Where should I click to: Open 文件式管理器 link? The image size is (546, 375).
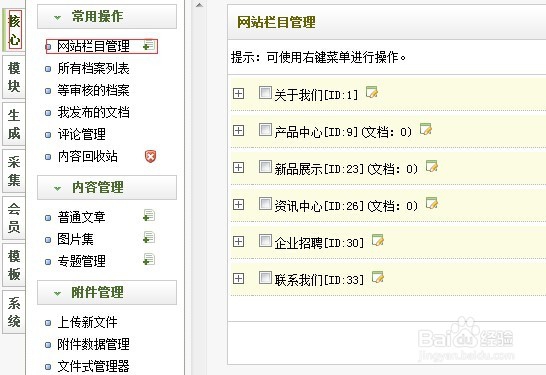93,366
